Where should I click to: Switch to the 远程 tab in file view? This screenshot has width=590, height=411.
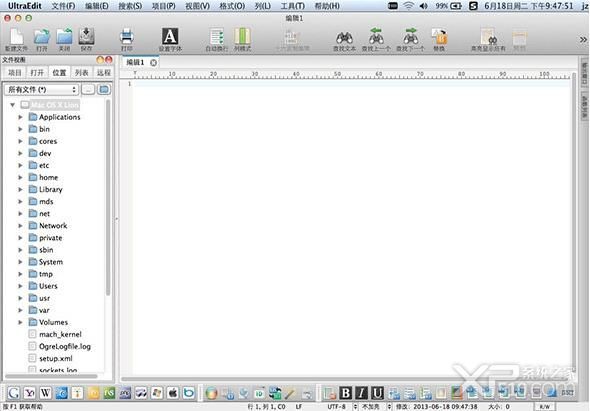coord(103,72)
